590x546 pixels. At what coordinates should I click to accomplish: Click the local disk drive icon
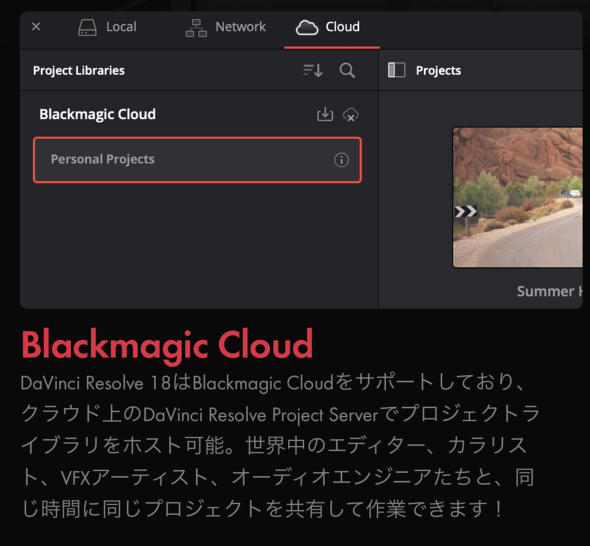[87, 27]
